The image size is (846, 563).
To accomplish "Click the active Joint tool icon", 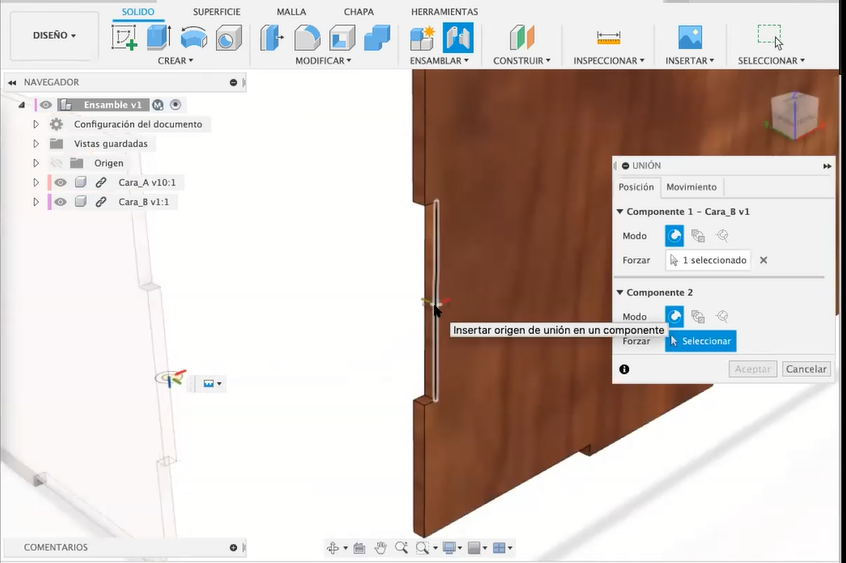I will coord(458,38).
